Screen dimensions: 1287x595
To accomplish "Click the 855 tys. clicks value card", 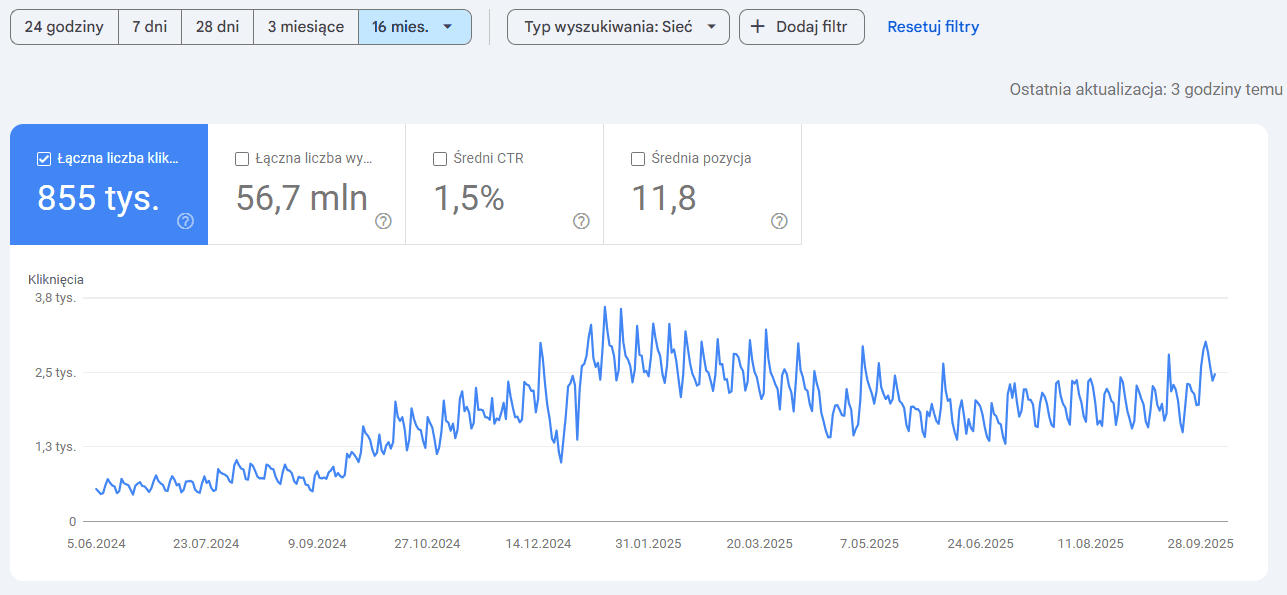I will point(98,198).
